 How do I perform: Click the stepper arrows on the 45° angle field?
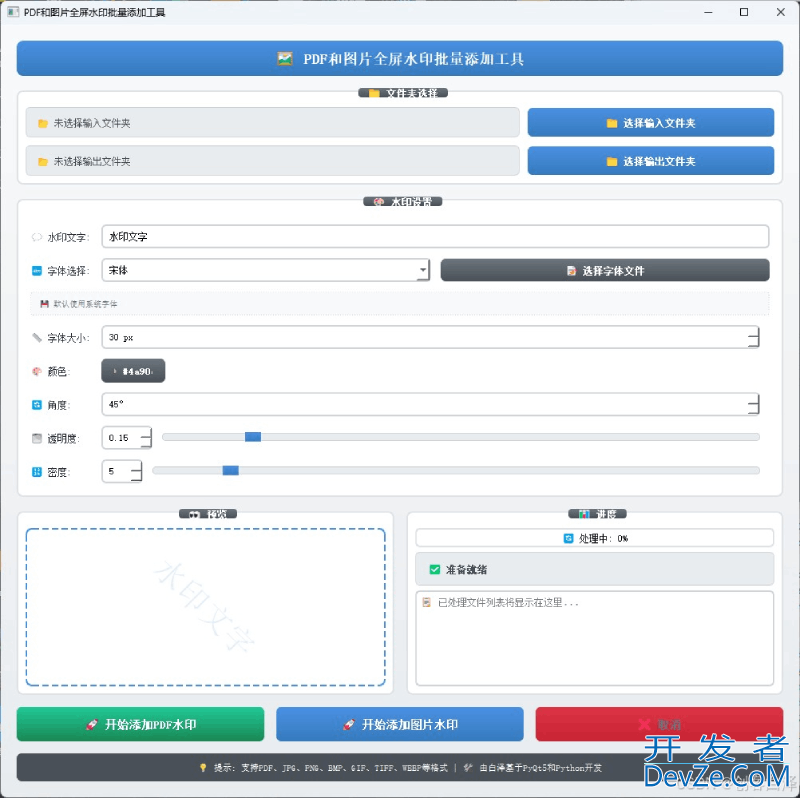tap(753, 404)
